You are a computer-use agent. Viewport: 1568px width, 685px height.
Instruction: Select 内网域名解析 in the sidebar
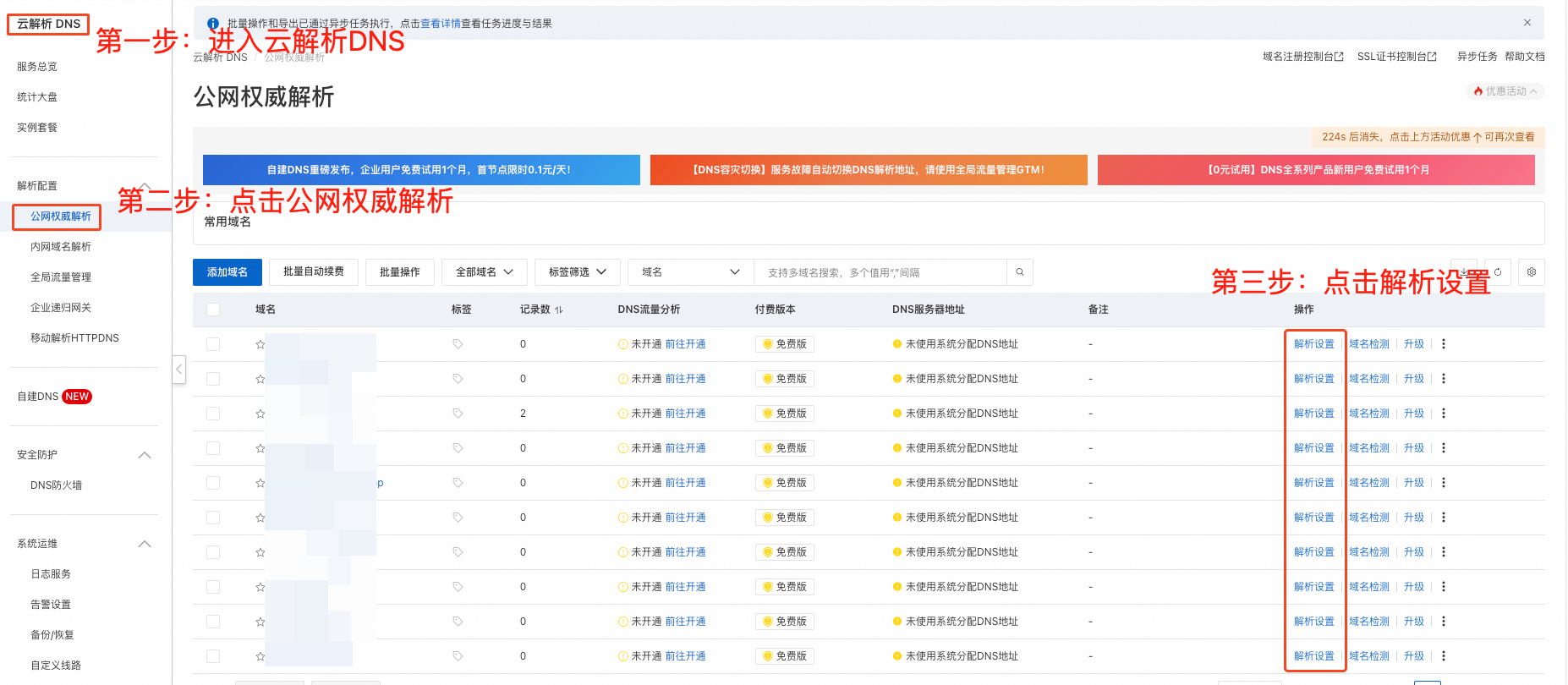[61, 247]
